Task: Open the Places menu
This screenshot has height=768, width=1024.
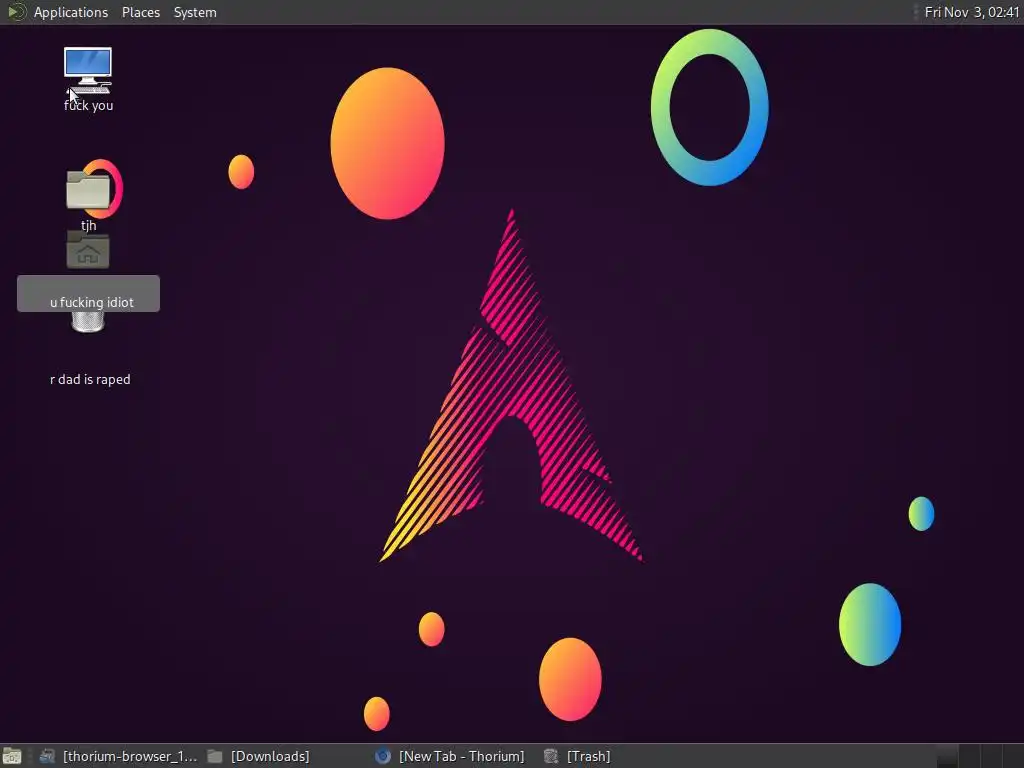Action: click(140, 12)
